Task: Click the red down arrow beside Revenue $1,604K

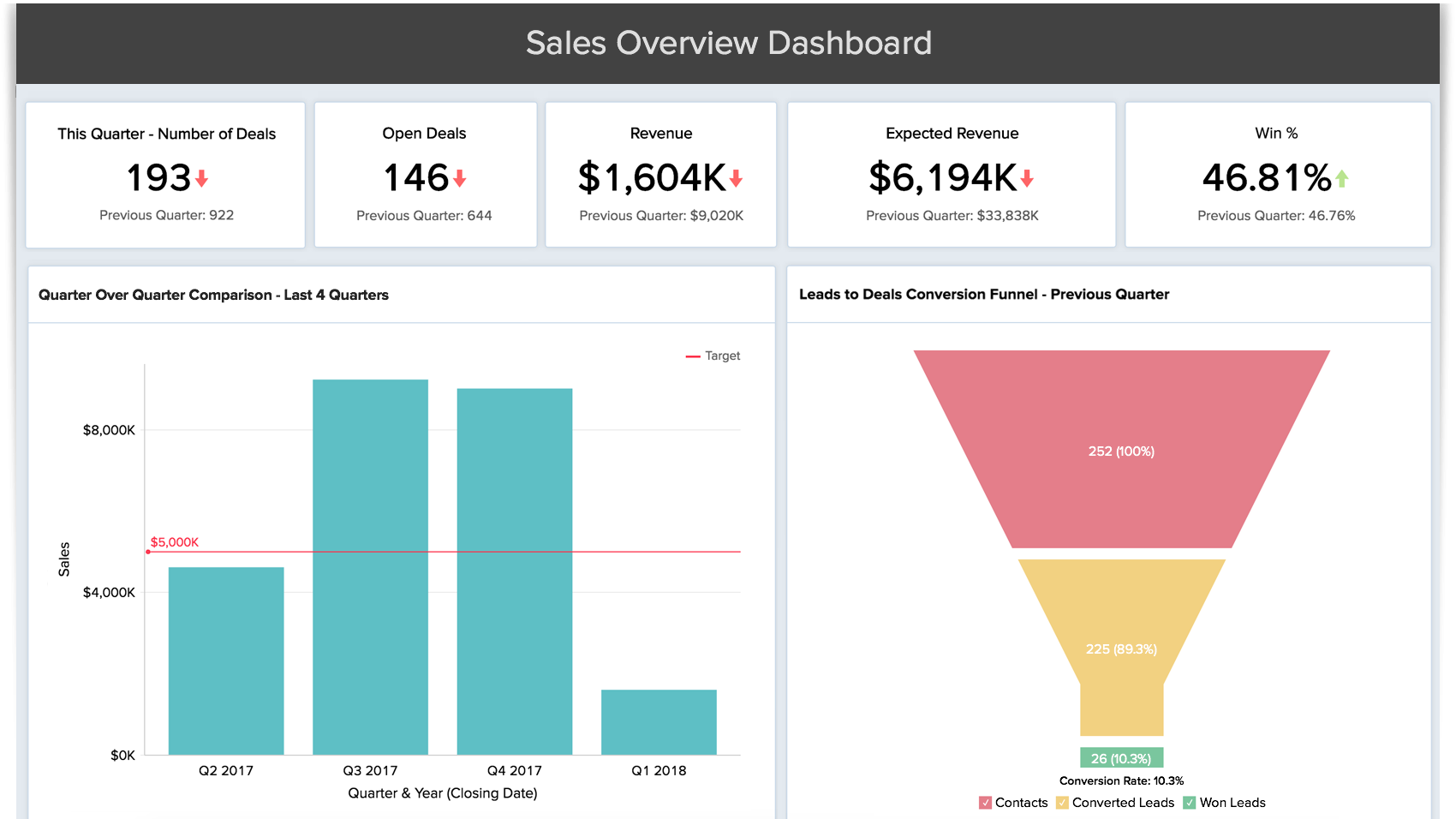Action: [x=736, y=178]
